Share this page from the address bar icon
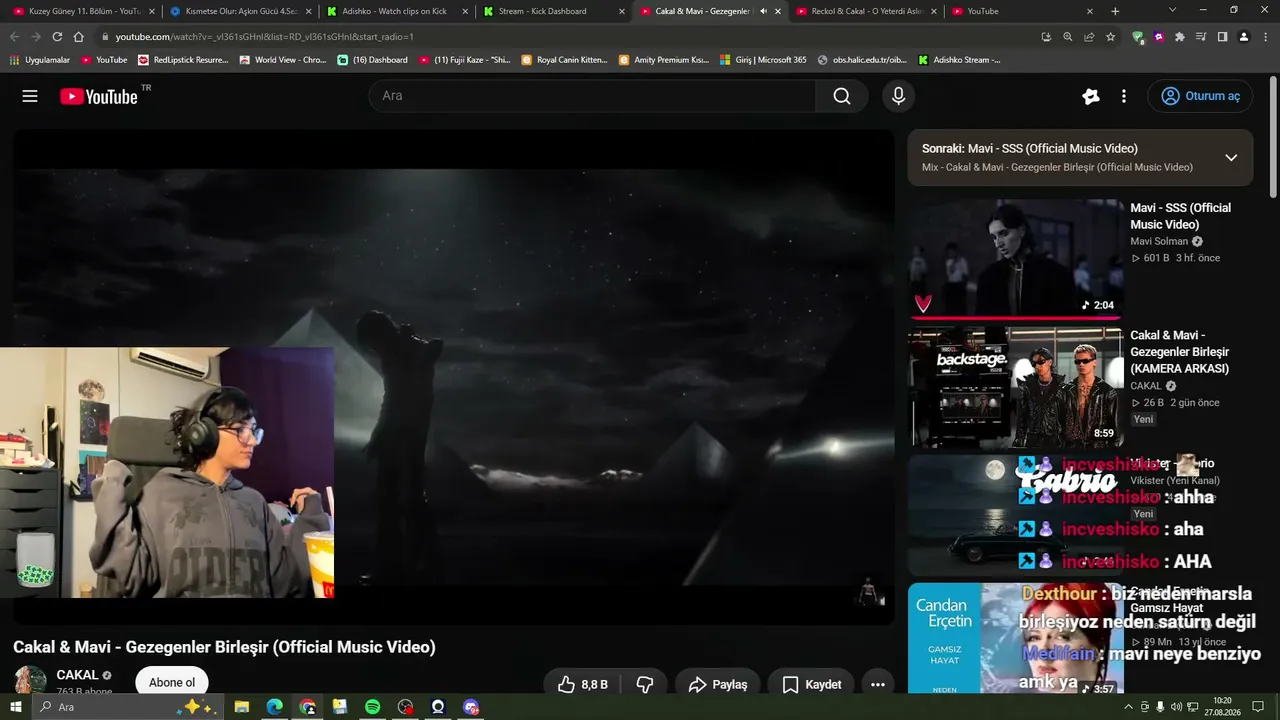The width and height of the screenshot is (1280, 720). 1089,37
